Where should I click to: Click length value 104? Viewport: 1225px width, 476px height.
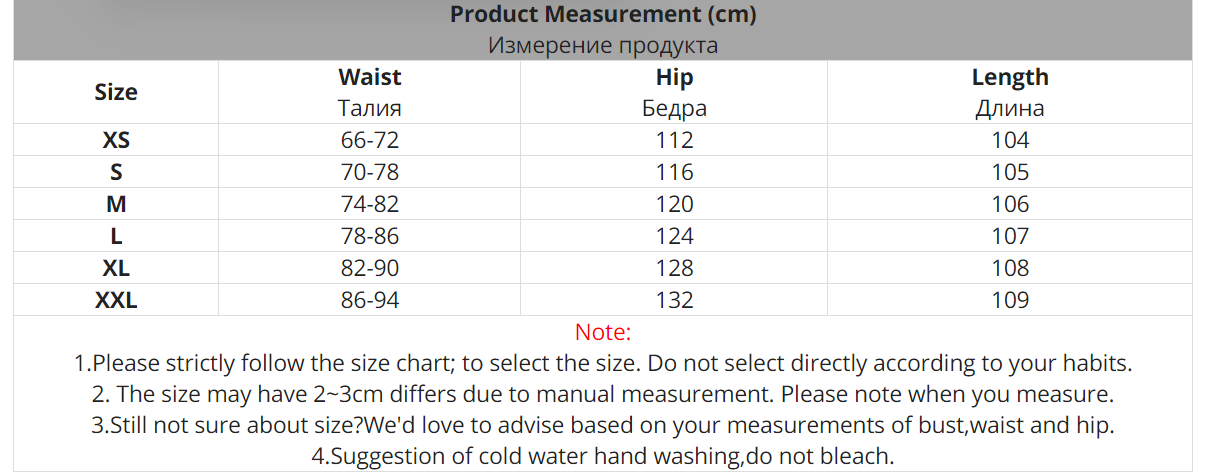[1010, 140]
